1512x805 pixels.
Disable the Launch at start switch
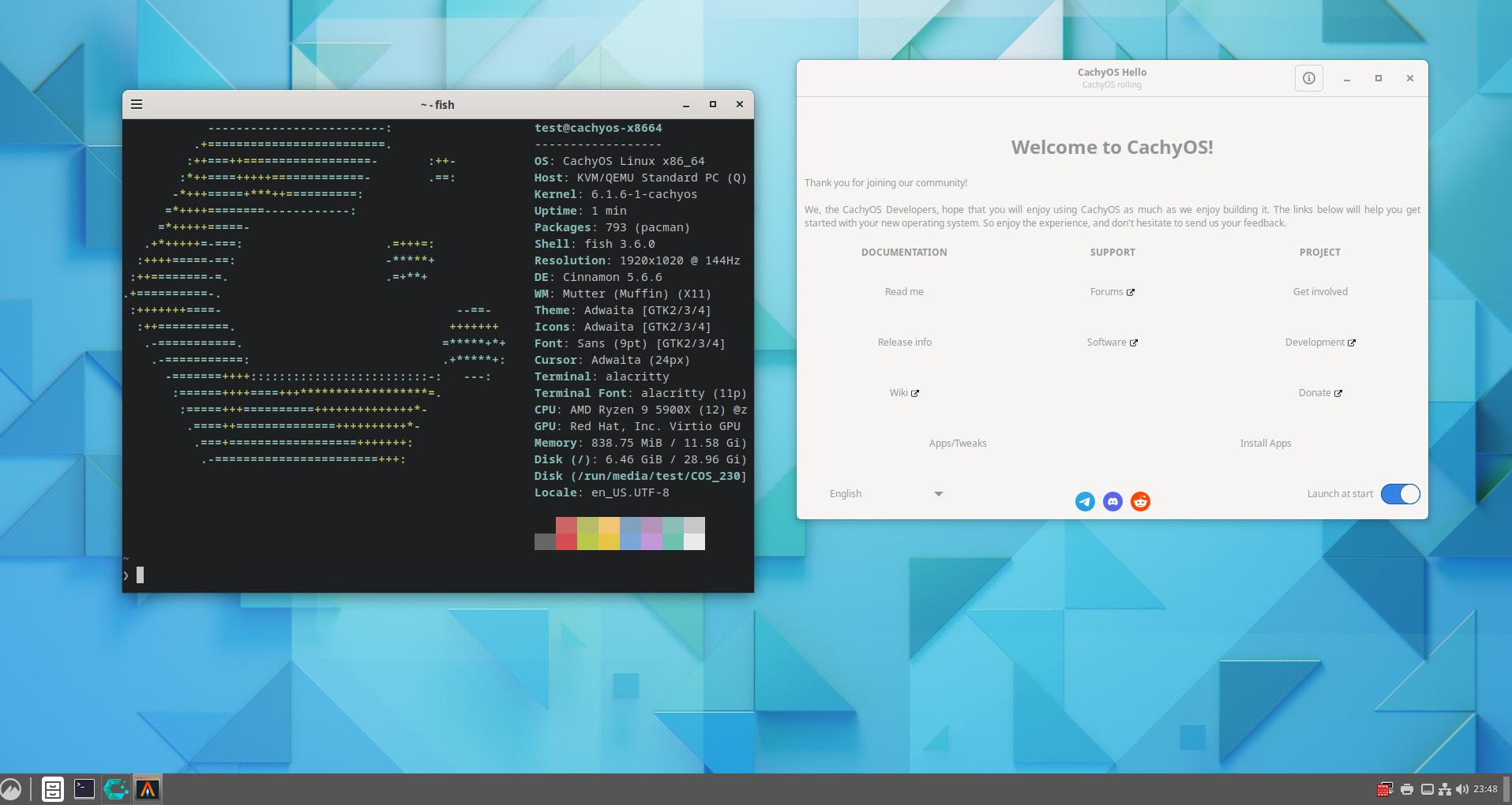click(x=1400, y=494)
